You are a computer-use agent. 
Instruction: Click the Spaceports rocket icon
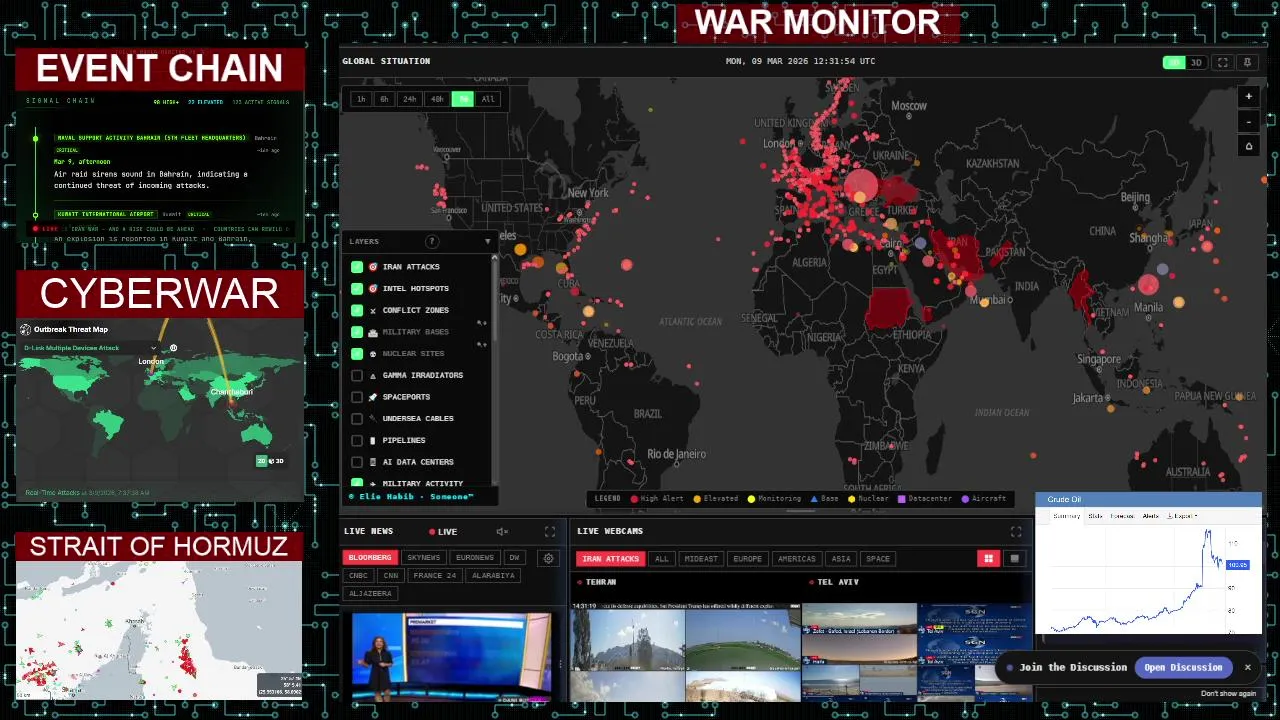[373, 397]
